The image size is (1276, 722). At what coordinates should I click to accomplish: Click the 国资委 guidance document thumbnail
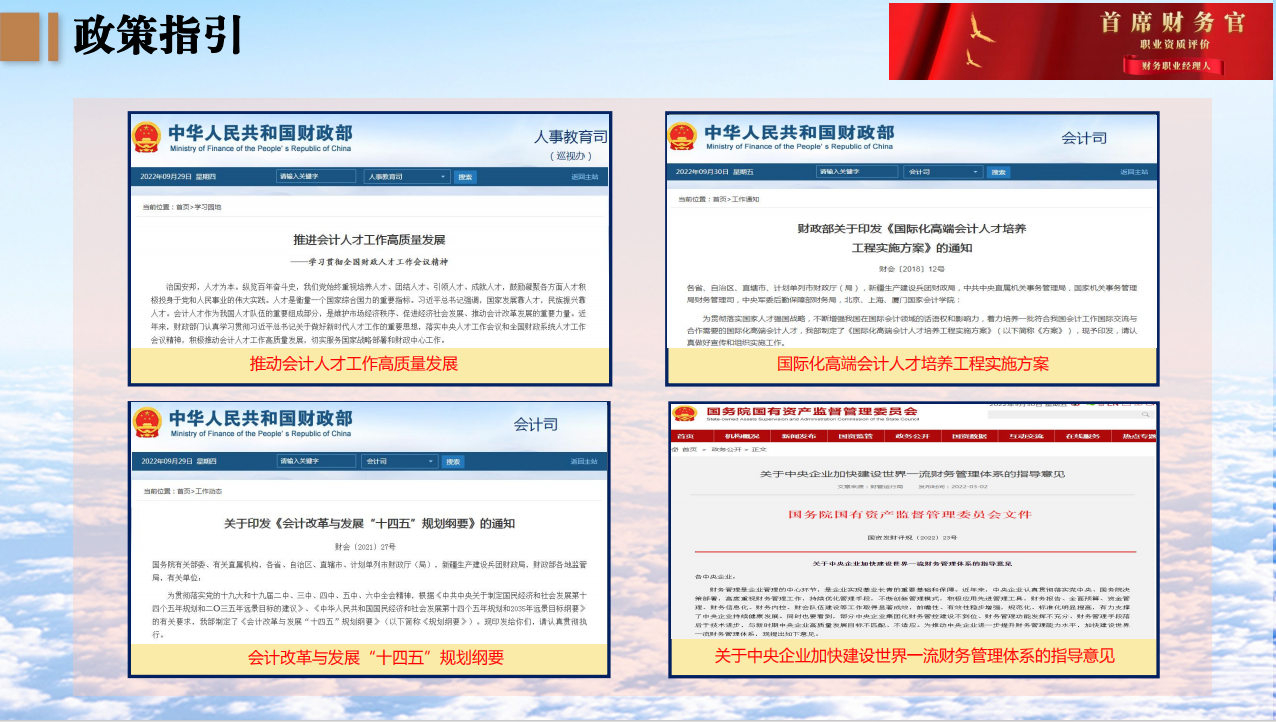[x=914, y=539]
